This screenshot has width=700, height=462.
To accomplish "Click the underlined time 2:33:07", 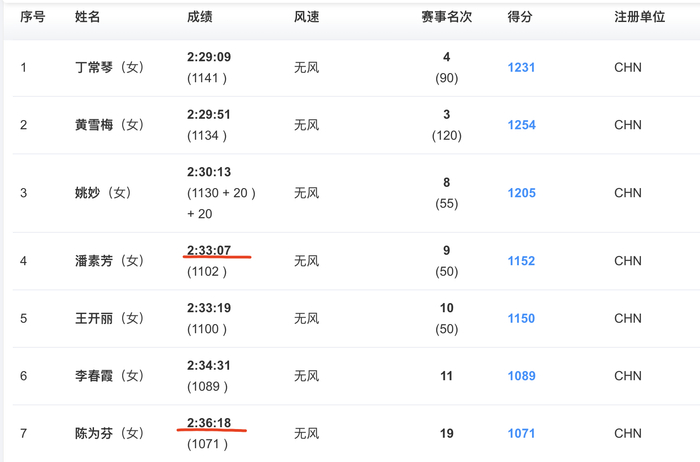I will pyautogui.click(x=209, y=250).
